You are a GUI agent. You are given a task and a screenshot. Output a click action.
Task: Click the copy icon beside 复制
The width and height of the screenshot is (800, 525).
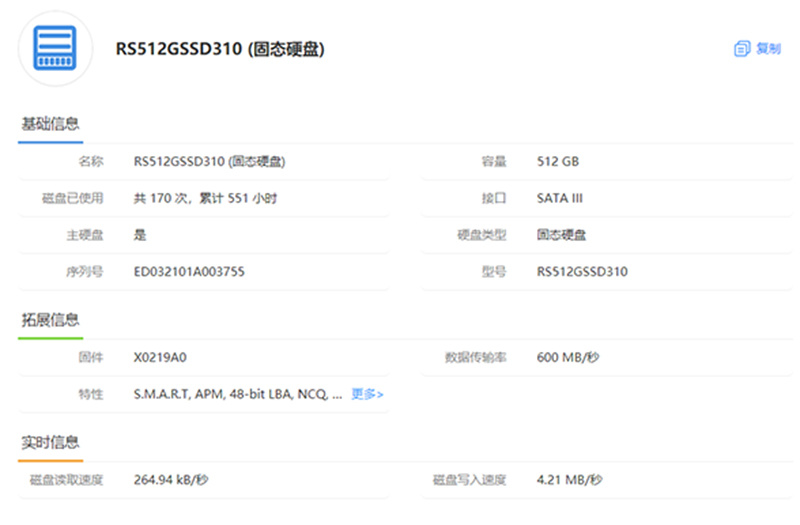pos(742,48)
